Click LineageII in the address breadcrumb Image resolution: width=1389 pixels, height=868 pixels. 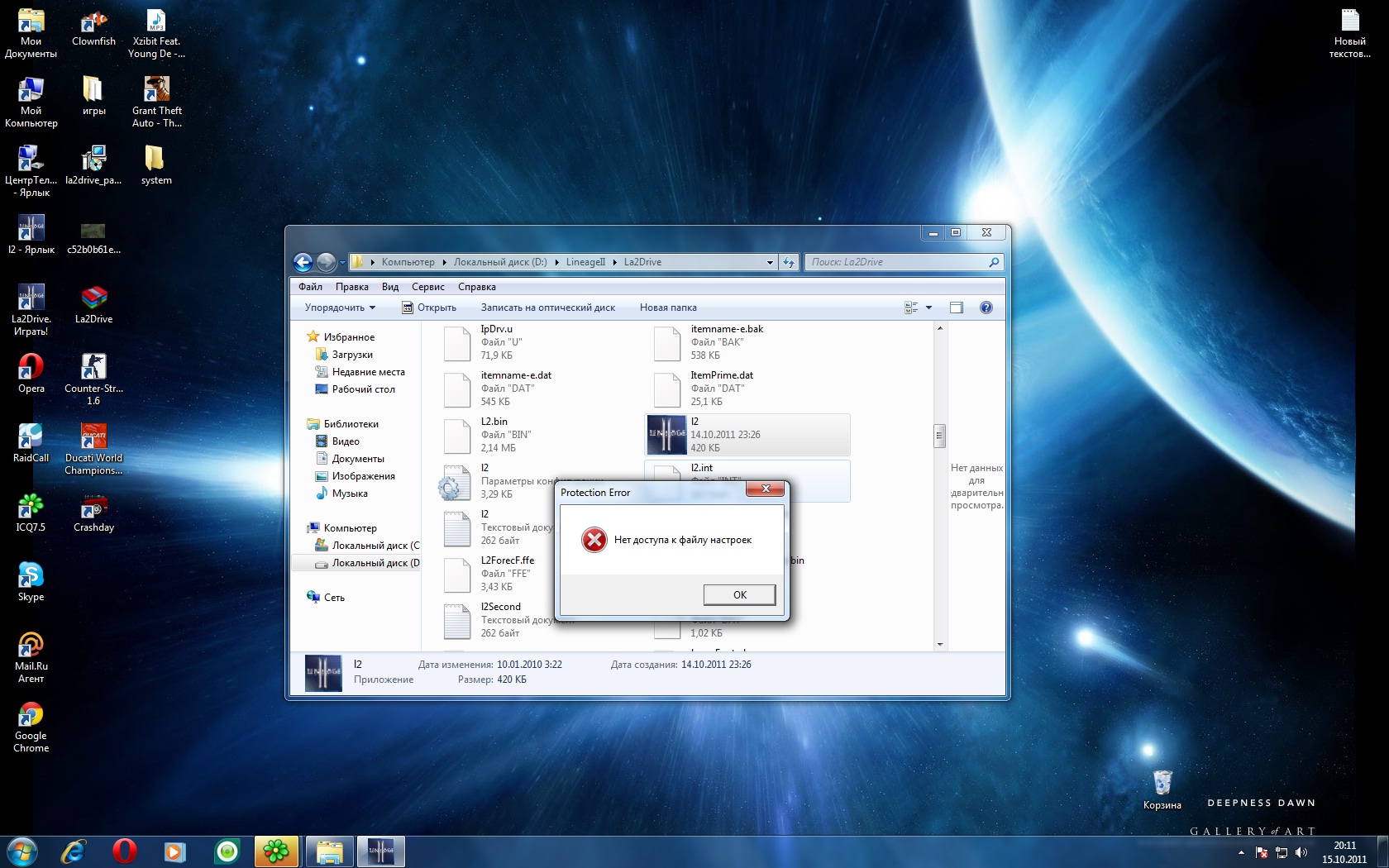coord(585,262)
